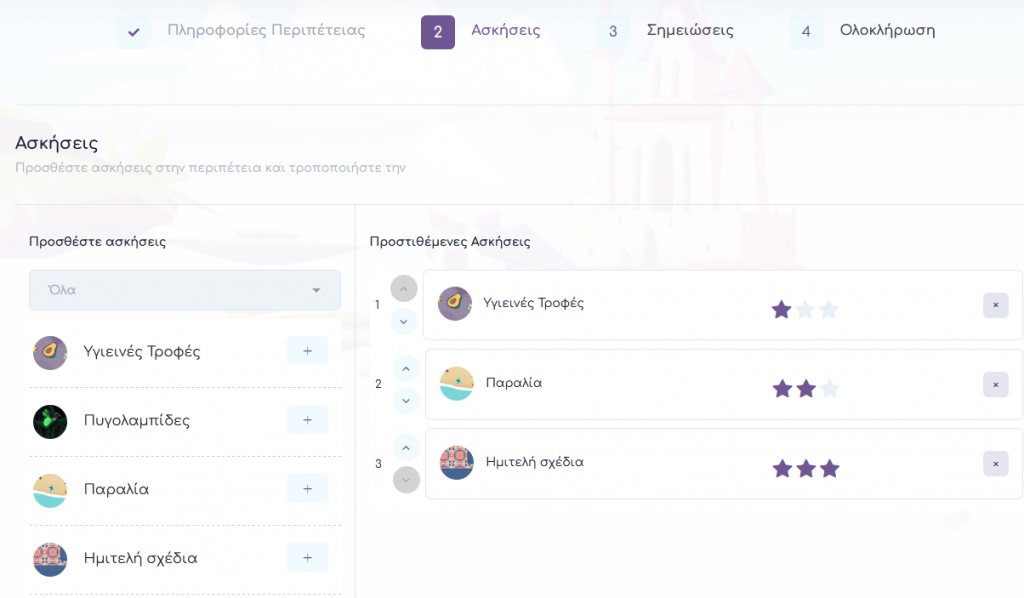1024x598 pixels.
Task: Set Ημιτελή σχέδια difficulty to one star
Action: click(x=781, y=468)
